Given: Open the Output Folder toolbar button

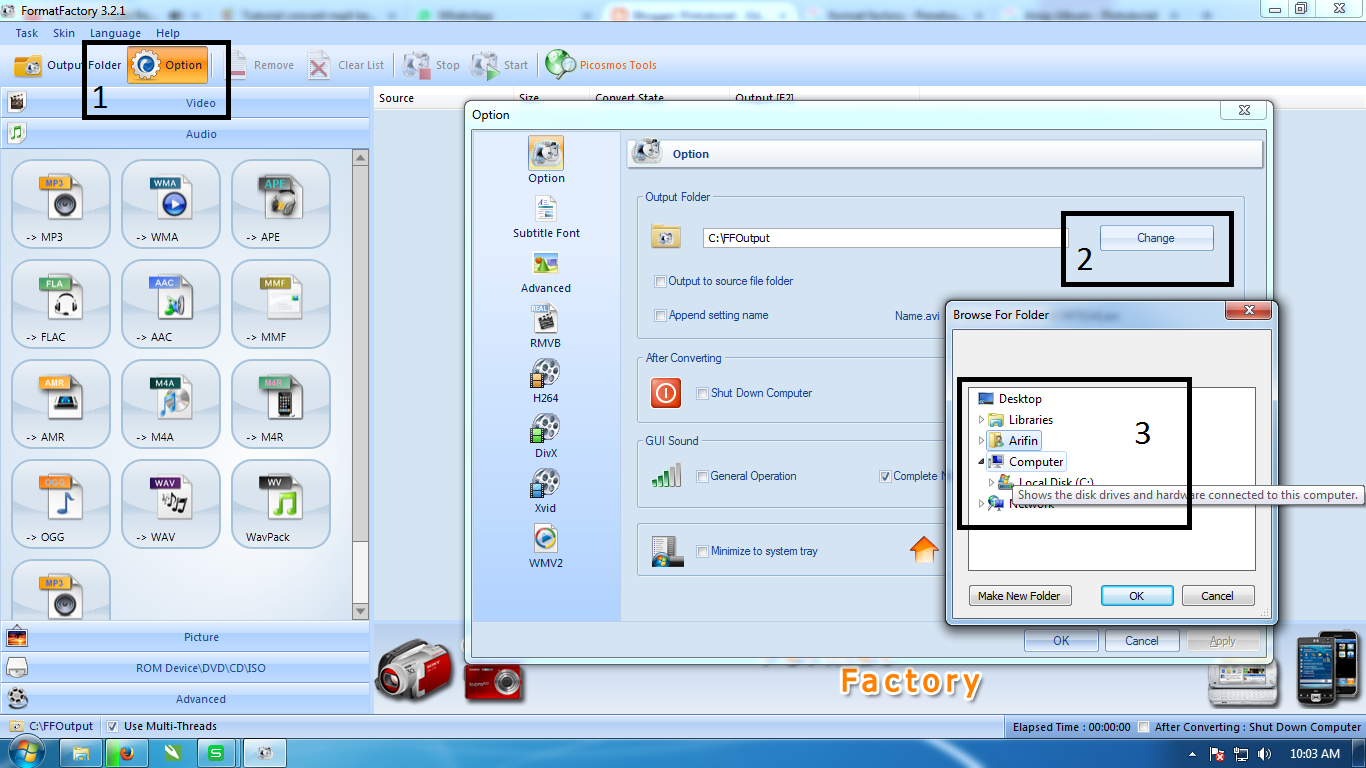Looking at the screenshot, I should 67,65.
